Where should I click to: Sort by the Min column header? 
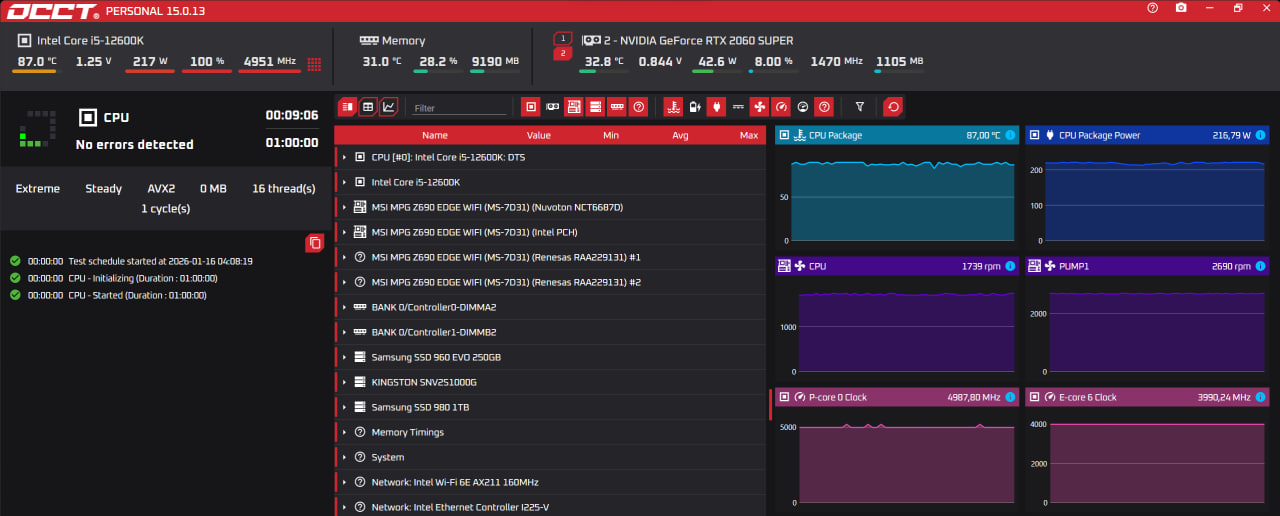[x=611, y=135]
